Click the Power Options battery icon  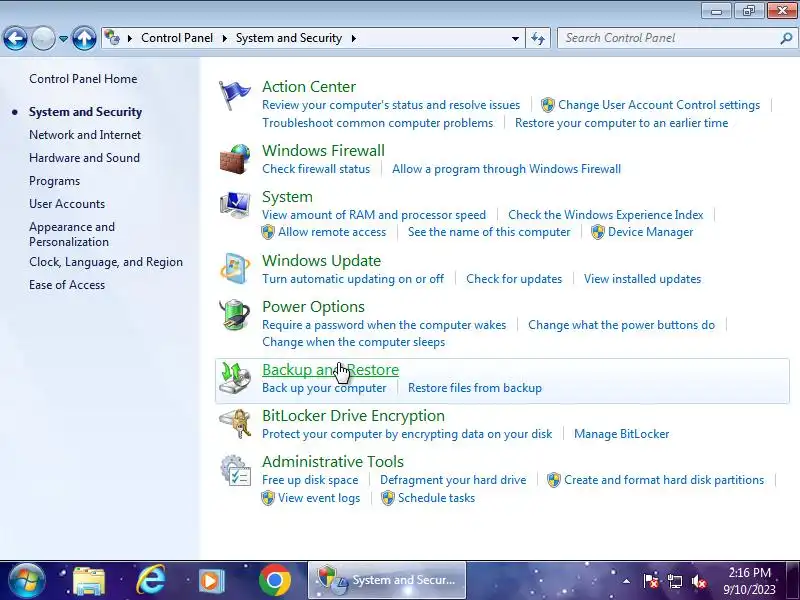235,315
